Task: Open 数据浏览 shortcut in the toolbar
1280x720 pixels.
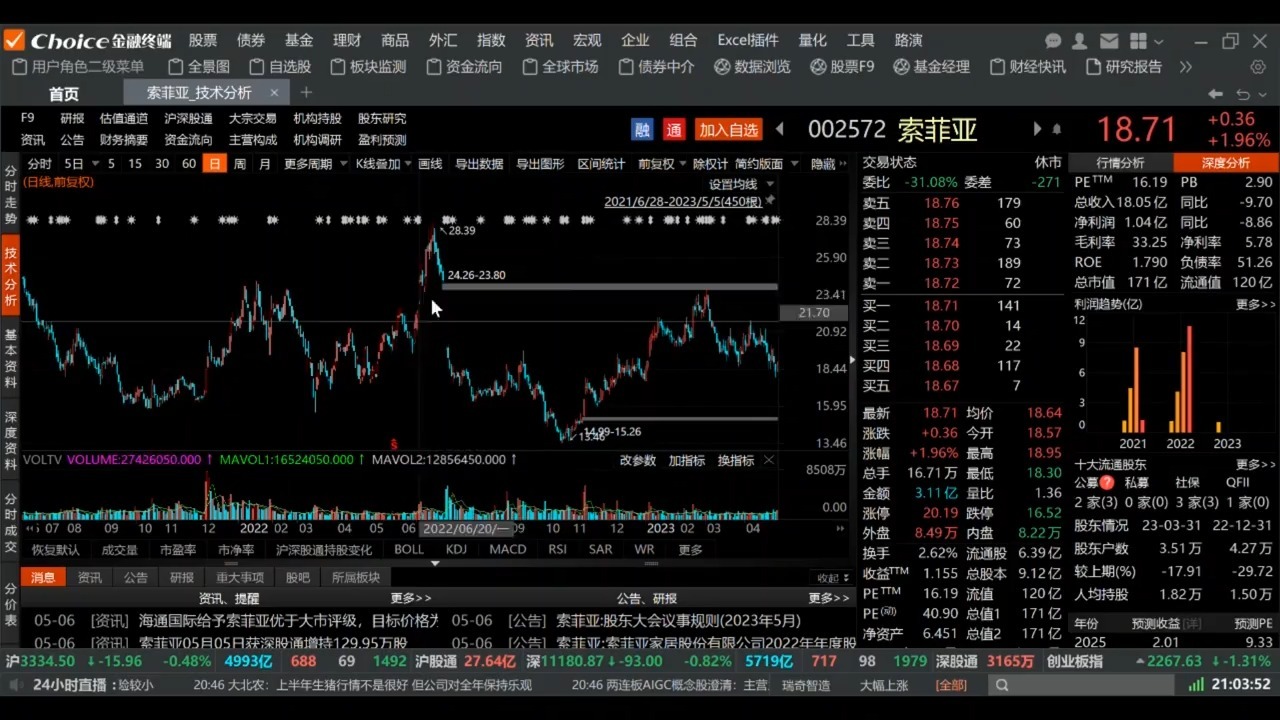Action: pos(752,67)
